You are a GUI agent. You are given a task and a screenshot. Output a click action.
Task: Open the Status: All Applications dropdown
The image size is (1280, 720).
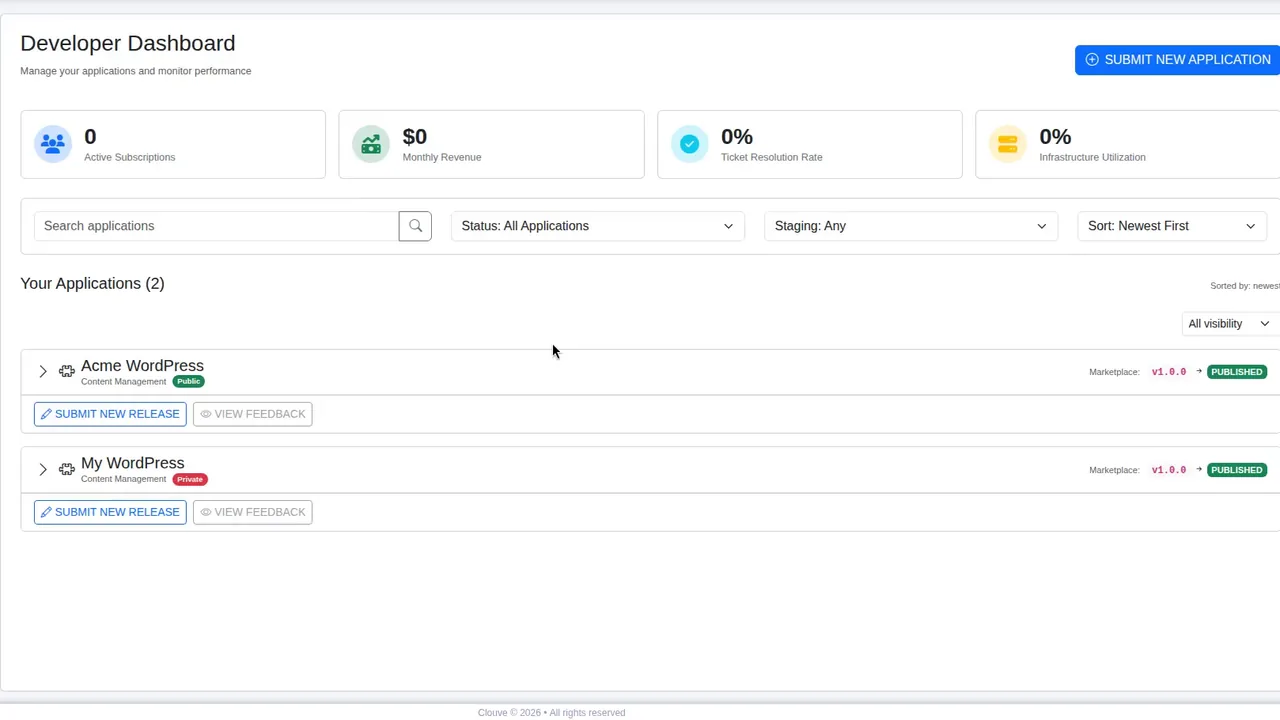(597, 226)
